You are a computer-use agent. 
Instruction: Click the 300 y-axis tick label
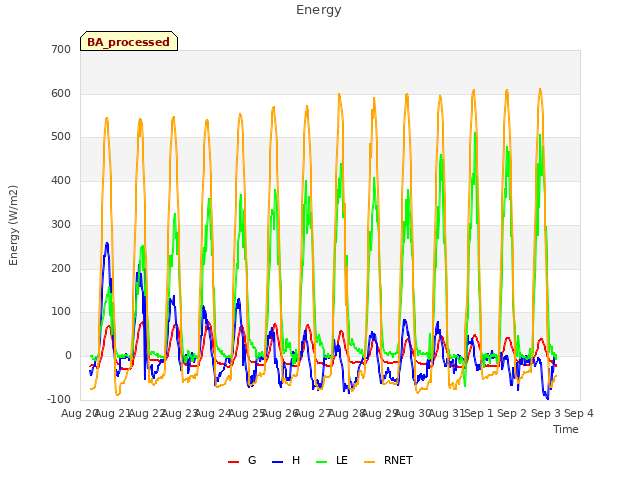(61, 224)
